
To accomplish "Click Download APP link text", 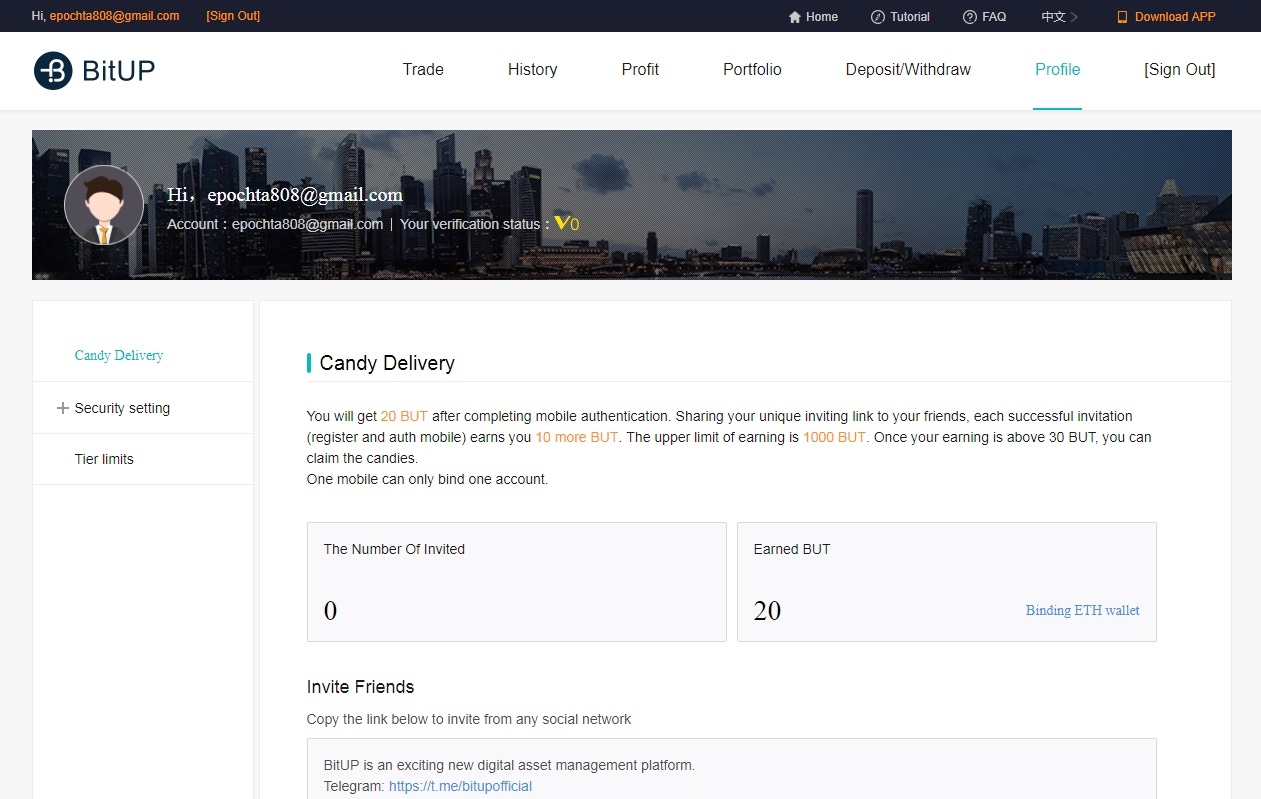I will tap(1175, 17).
